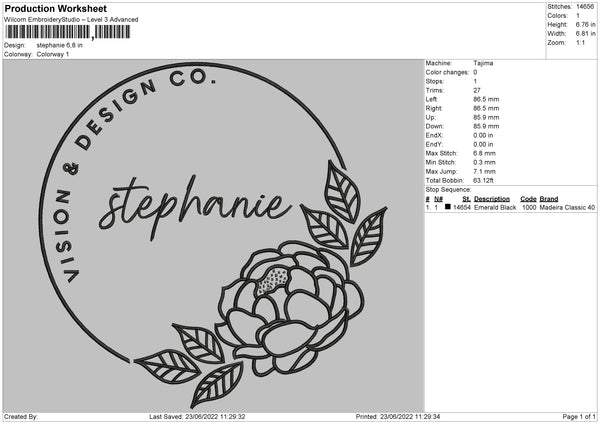
Task: Click the Total Bobbin value 63.12ft
Action: [483, 180]
